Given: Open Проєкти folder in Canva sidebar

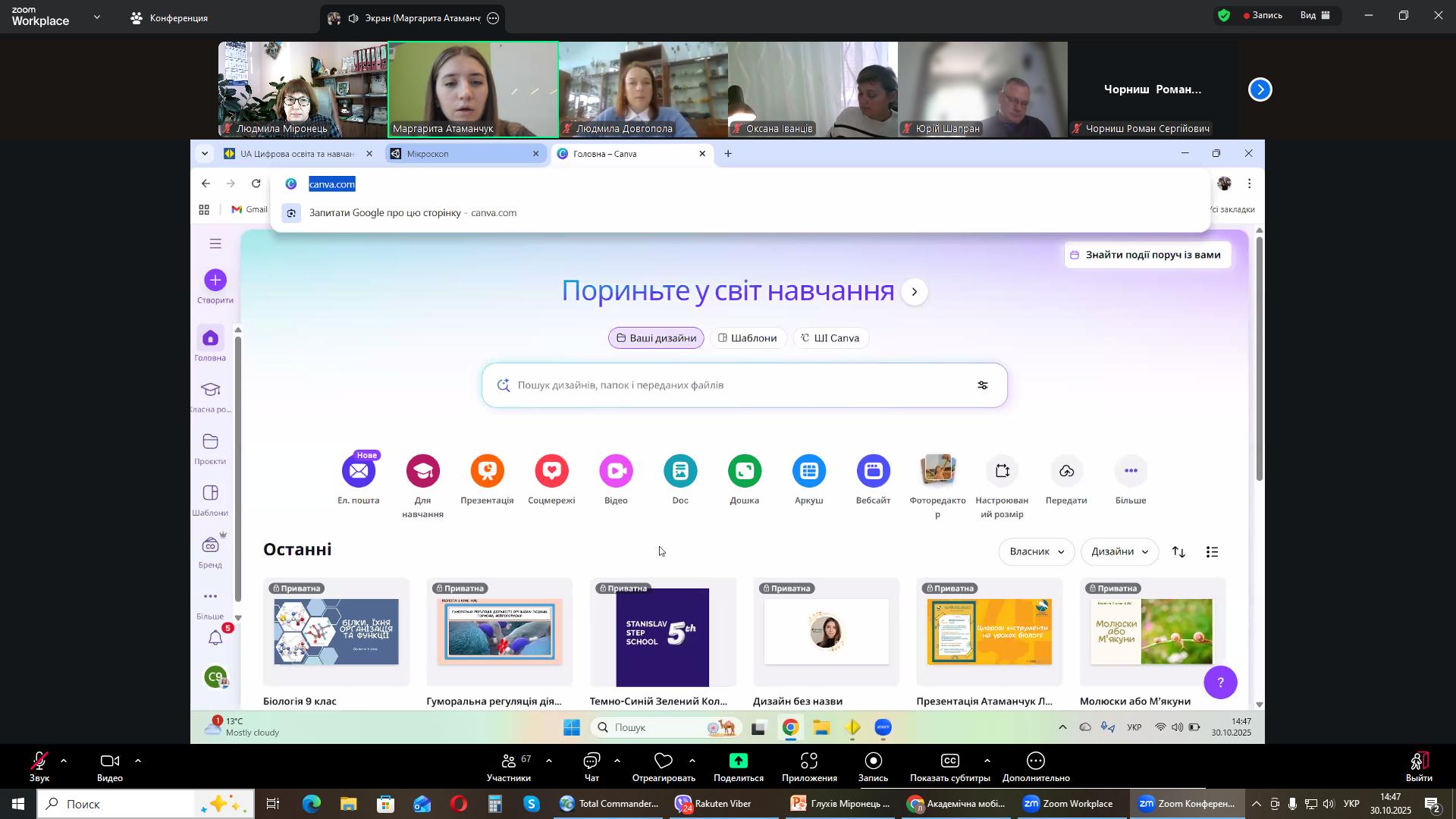Looking at the screenshot, I should point(211,443).
